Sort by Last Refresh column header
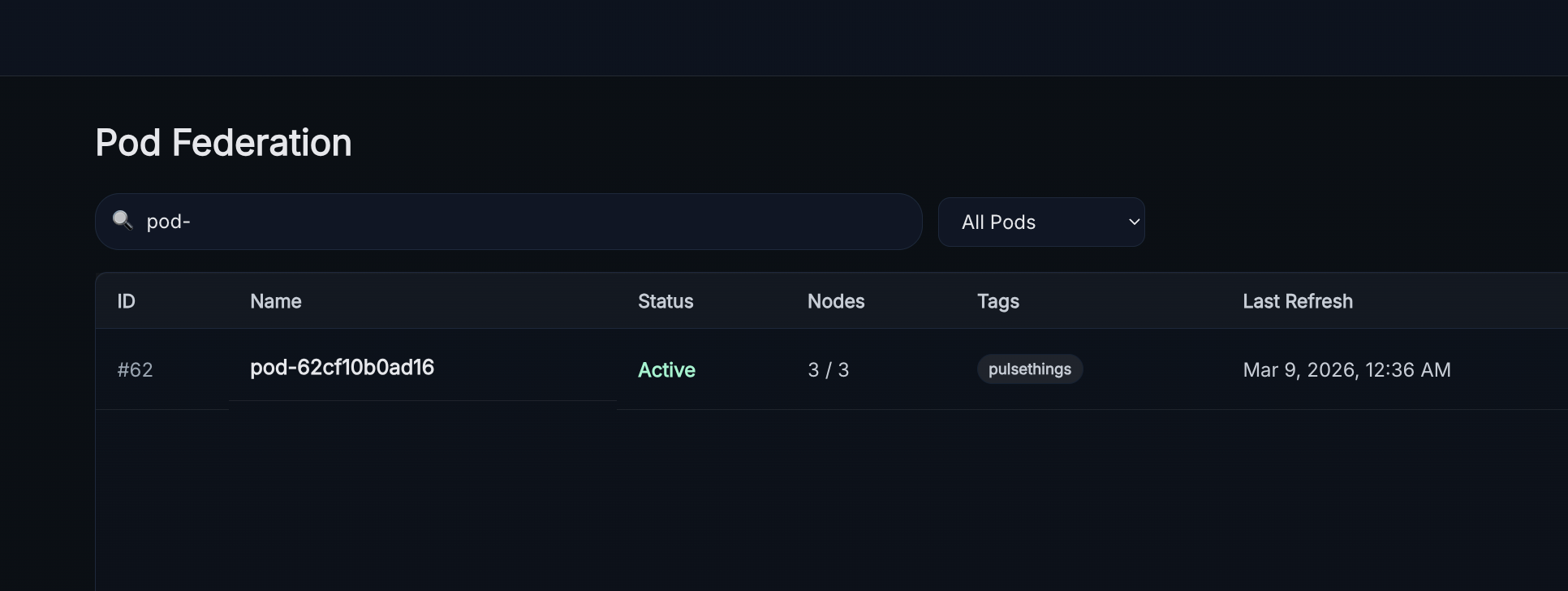The height and width of the screenshot is (591, 1568). 1298,301
